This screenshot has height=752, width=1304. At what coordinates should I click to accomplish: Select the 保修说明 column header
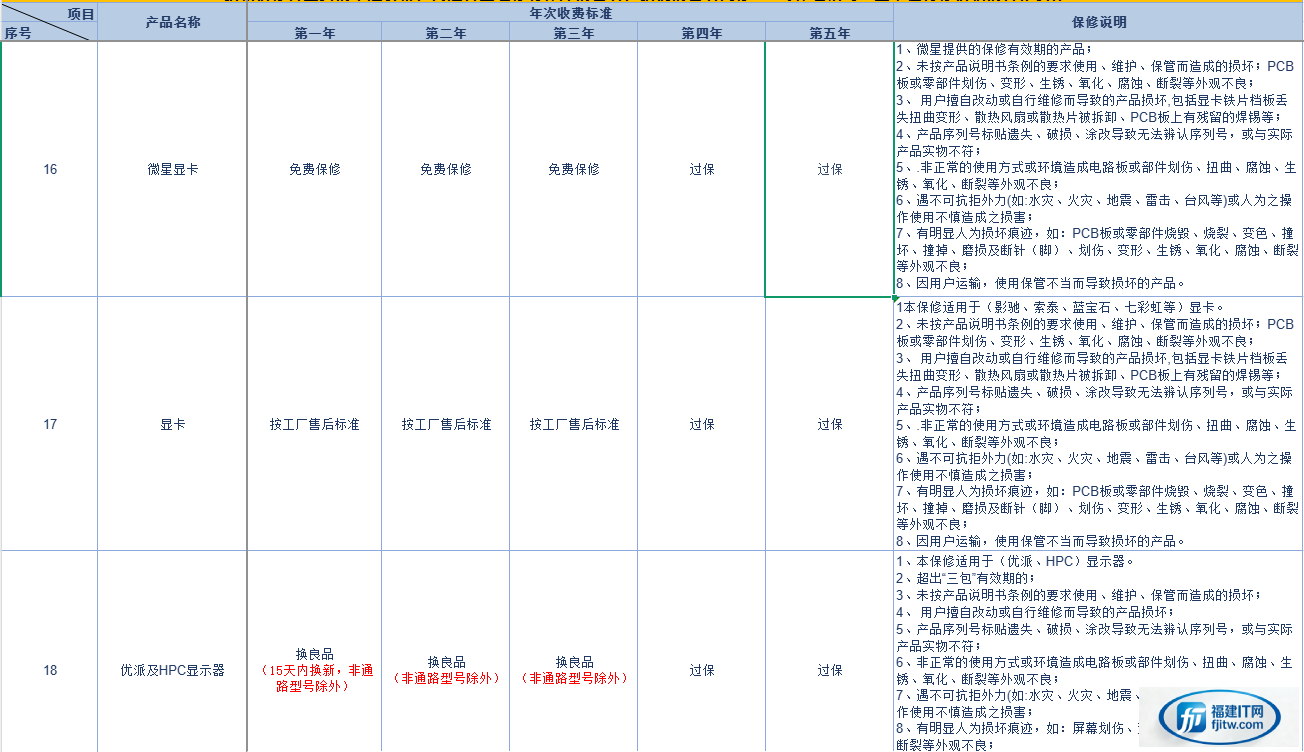pyautogui.click(x=1097, y=22)
